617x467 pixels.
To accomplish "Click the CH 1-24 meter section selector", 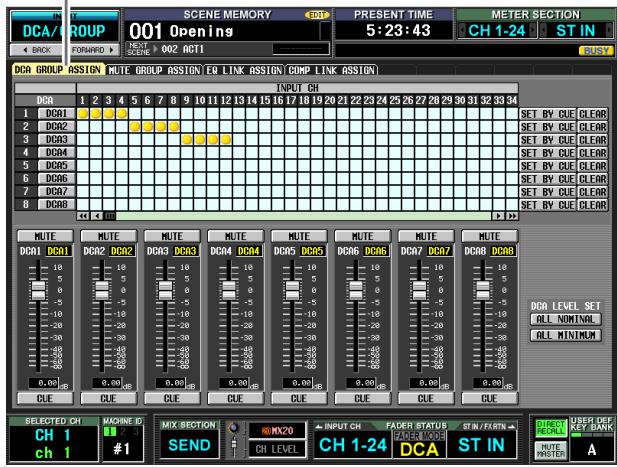I will click(497, 31).
